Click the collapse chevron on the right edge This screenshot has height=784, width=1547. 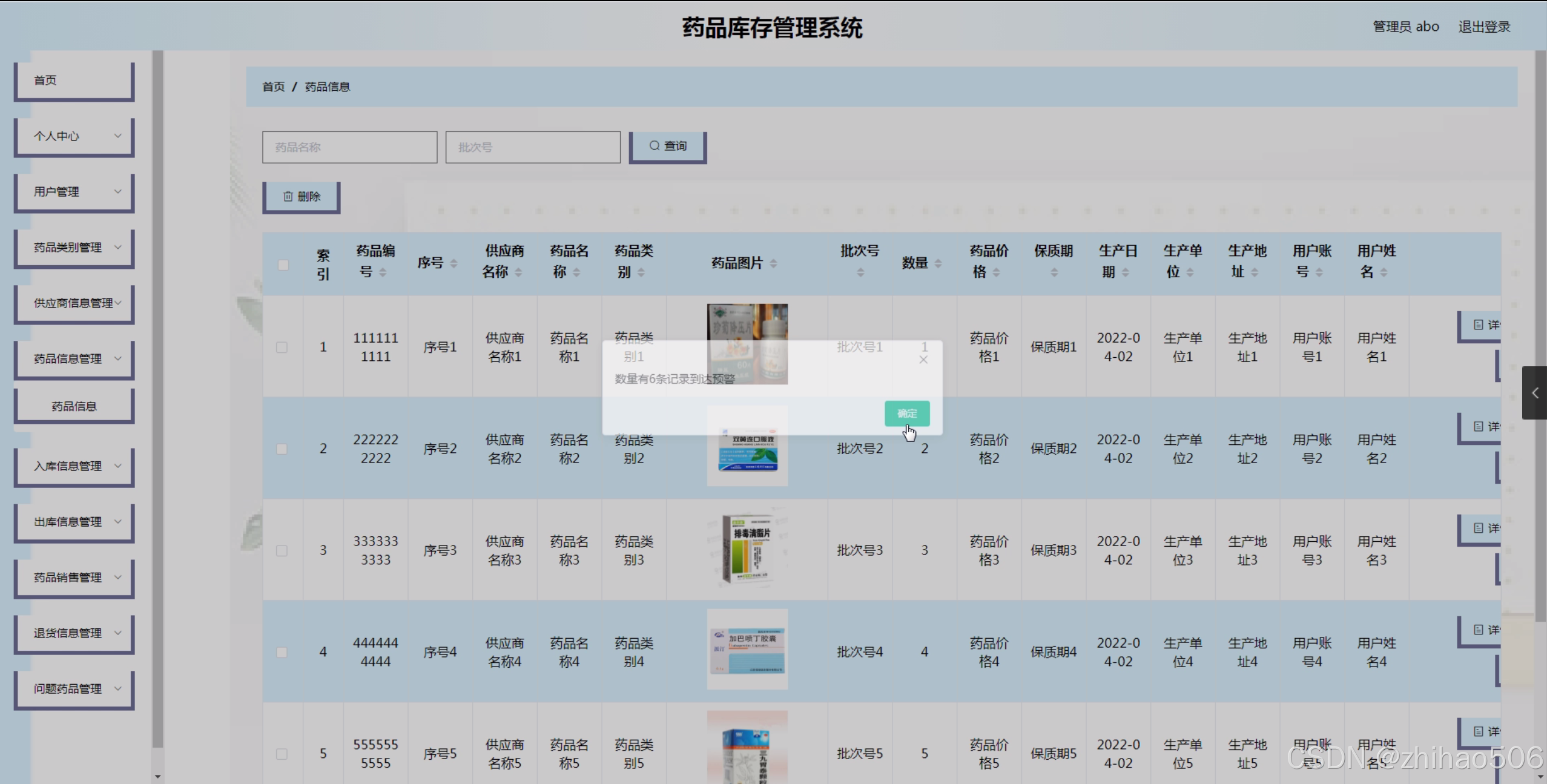(1535, 392)
